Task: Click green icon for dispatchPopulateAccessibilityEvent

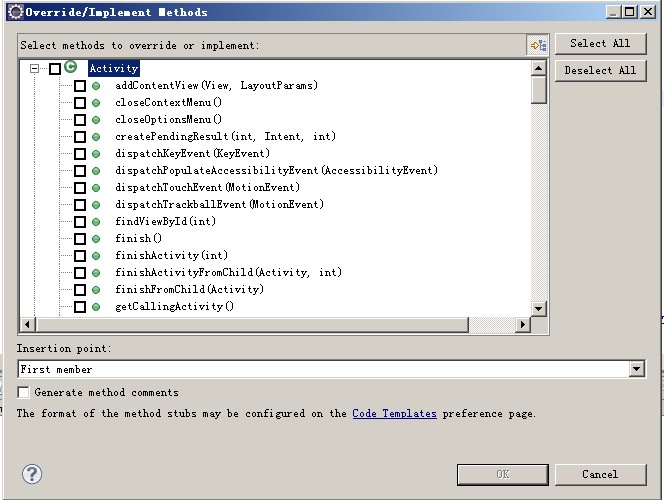Action: coord(96,171)
